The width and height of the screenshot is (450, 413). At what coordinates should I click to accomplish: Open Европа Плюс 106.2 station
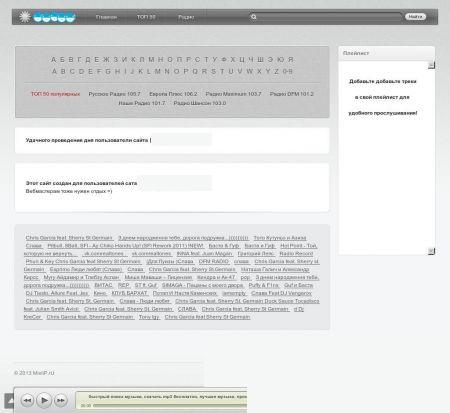click(x=173, y=94)
